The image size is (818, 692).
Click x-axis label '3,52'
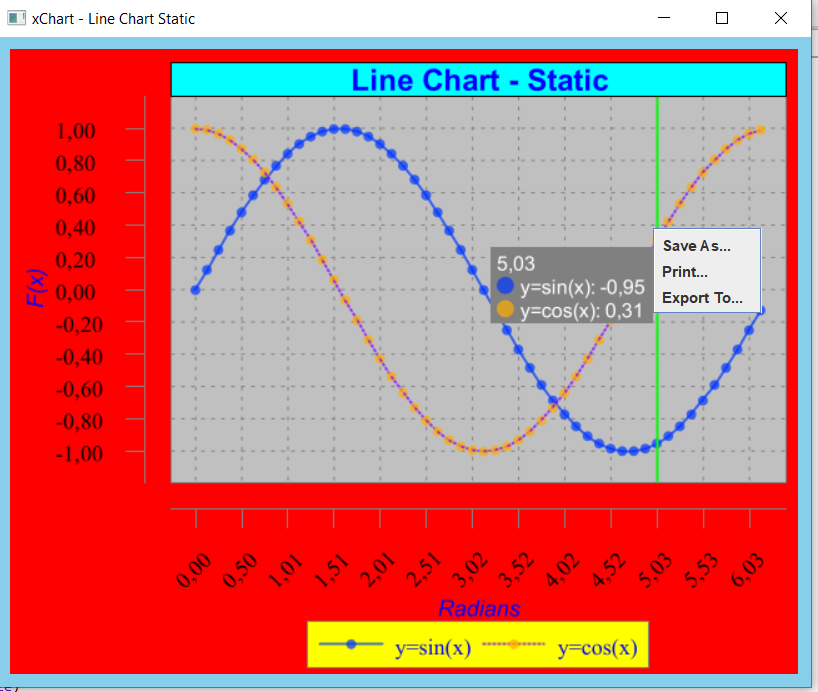516,570
